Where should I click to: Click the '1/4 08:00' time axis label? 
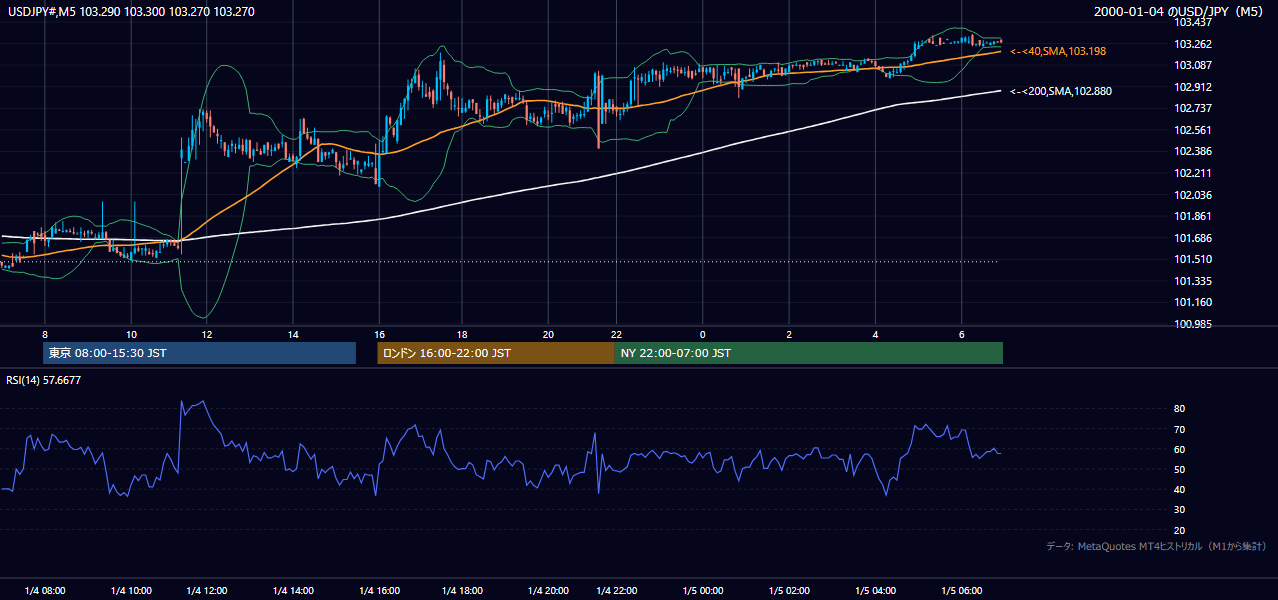[45, 591]
